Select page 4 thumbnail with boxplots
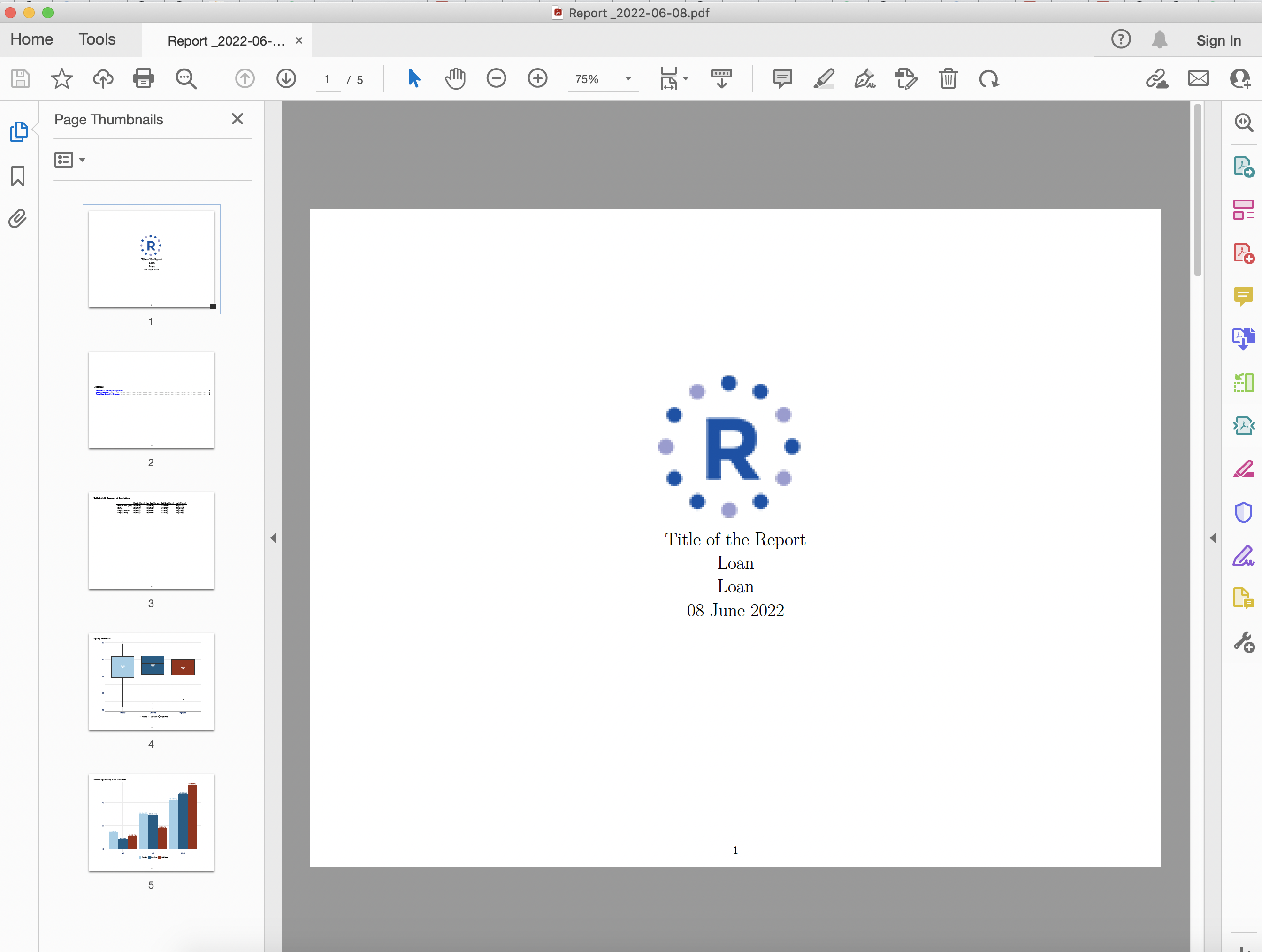The image size is (1262, 952). (x=151, y=682)
